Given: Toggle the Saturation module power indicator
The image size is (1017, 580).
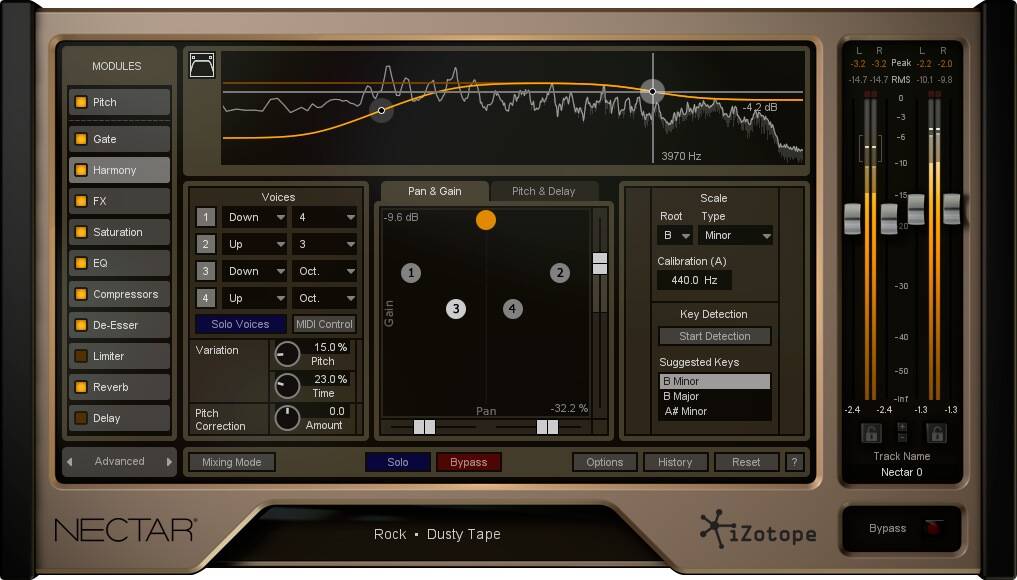Looking at the screenshot, I should pyautogui.click(x=81, y=232).
